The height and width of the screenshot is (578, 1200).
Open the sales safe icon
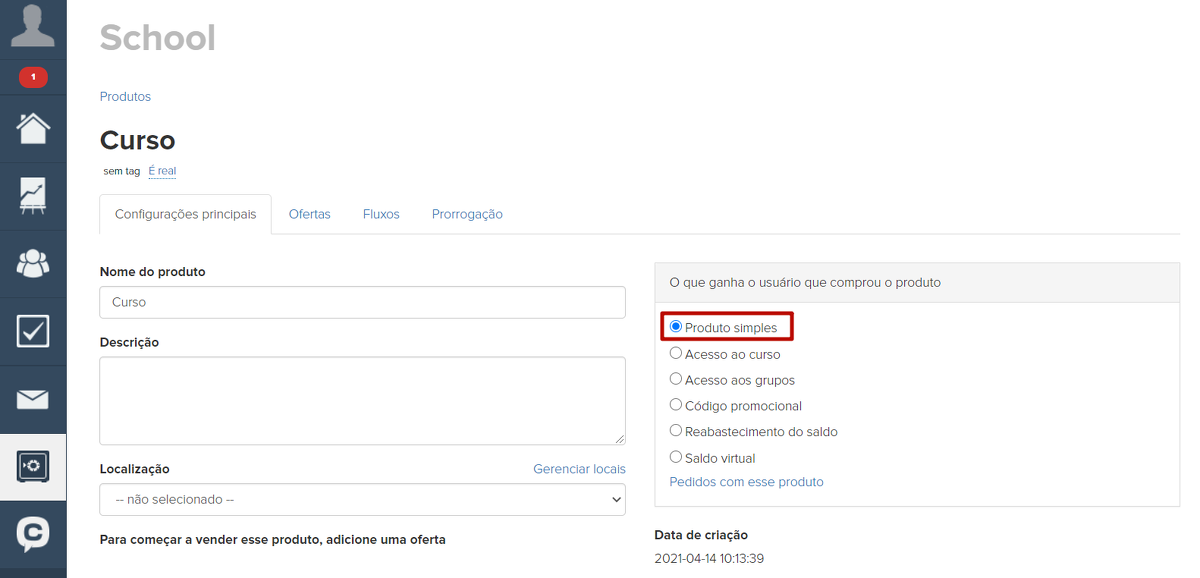[x=33, y=467]
